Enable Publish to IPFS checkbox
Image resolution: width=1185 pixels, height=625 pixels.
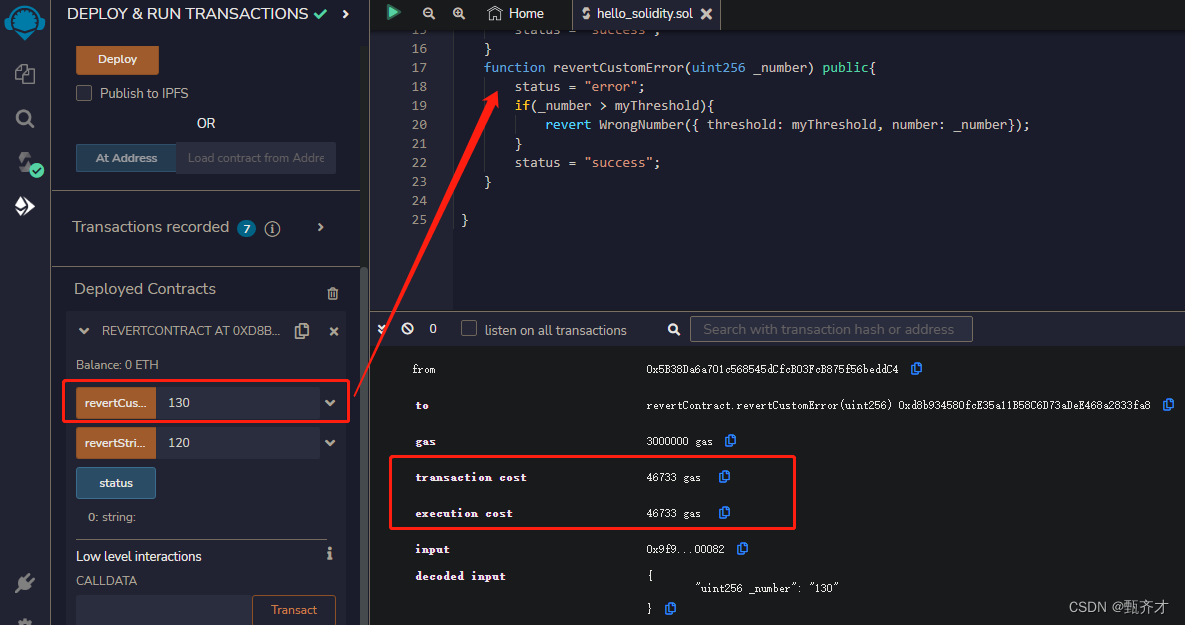[84, 93]
